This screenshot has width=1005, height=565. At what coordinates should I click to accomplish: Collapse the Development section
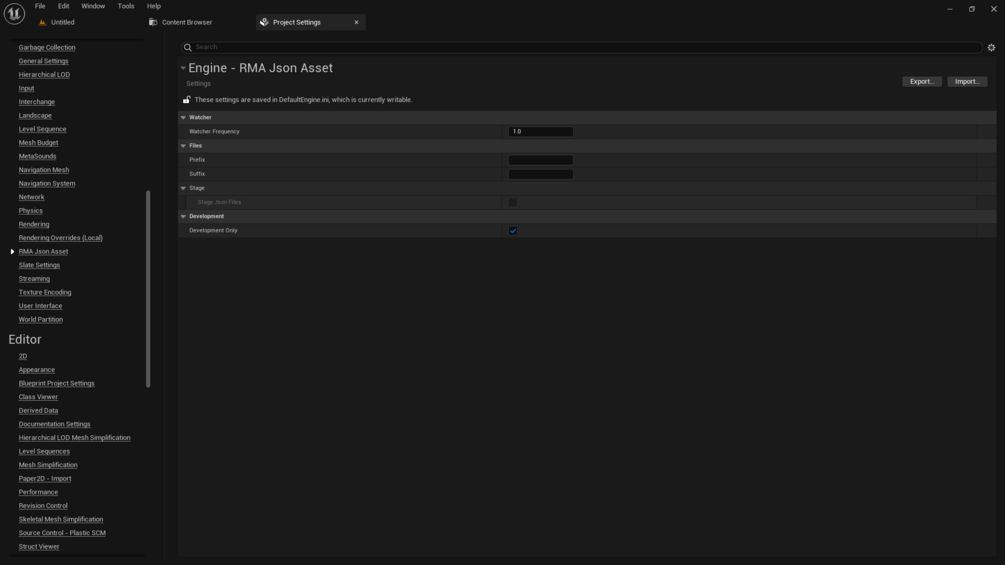pos(183,217)
